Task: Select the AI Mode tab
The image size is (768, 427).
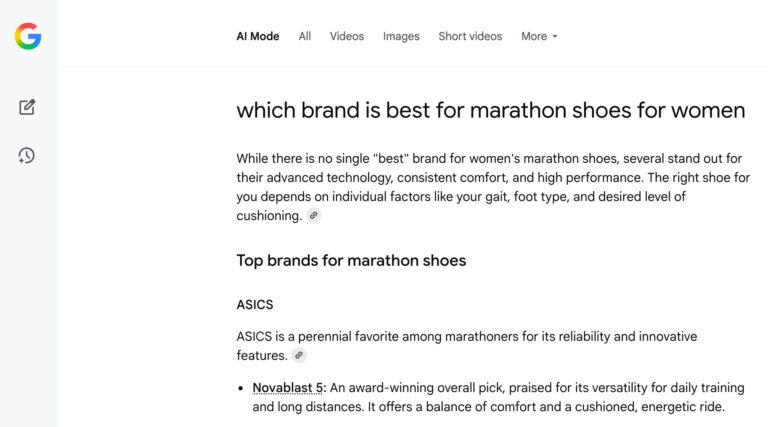Action: (255, 36)
